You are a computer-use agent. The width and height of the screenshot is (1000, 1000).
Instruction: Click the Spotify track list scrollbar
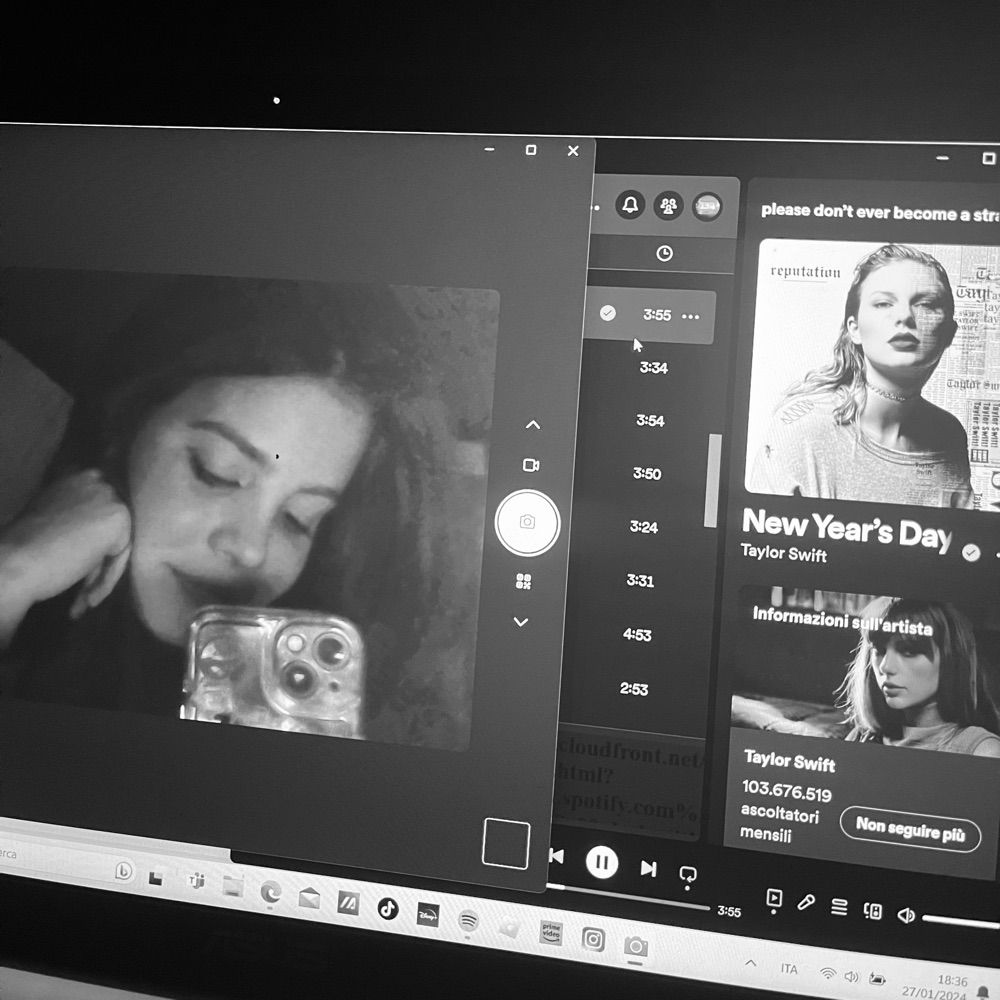[x=712, y=480]
